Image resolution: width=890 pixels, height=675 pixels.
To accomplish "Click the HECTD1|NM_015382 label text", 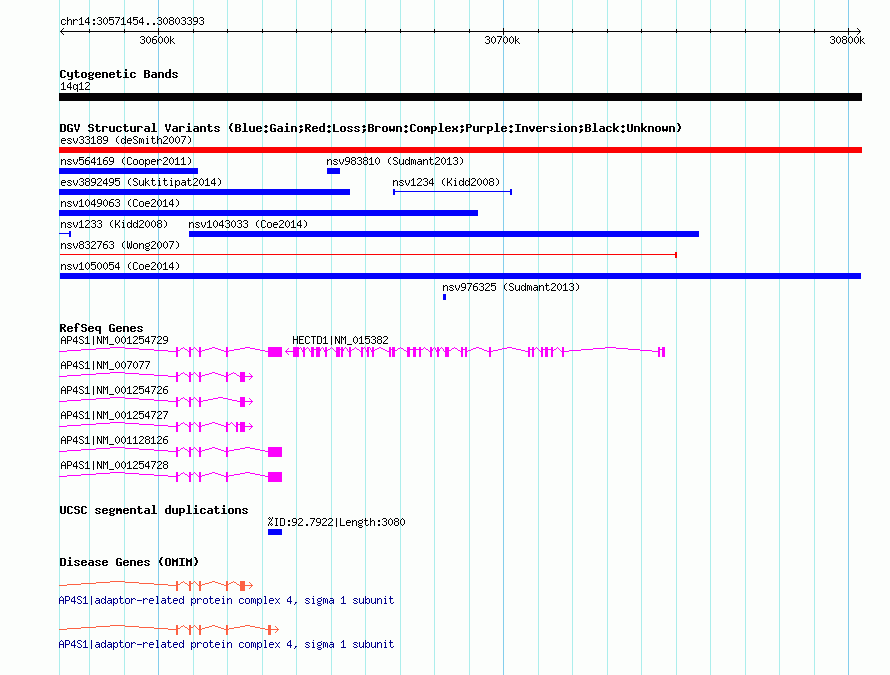I will [340, 340].
